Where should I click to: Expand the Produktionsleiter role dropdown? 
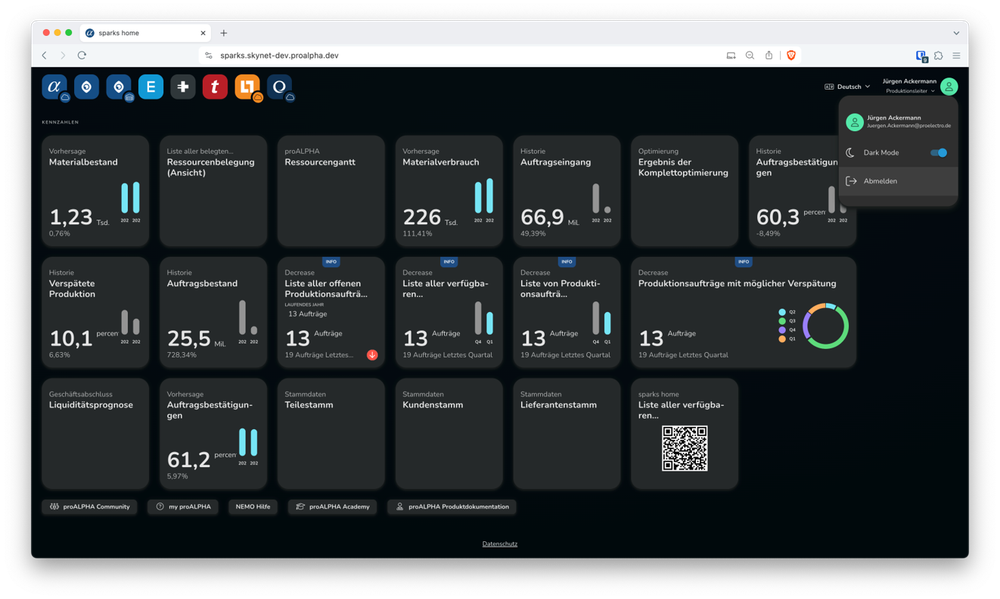point(910,91)
